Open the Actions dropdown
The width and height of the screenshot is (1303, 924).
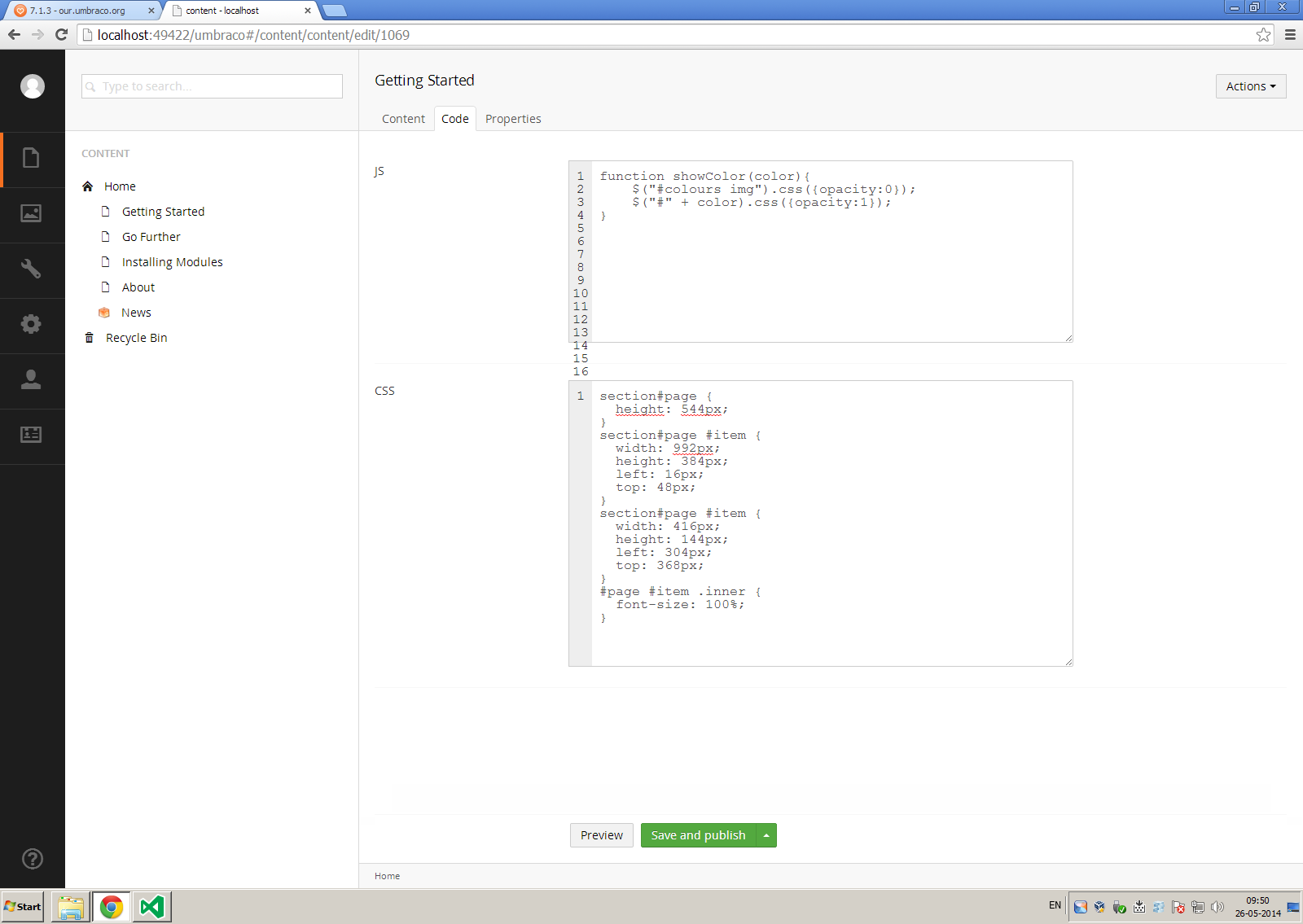pos(1251,86)
